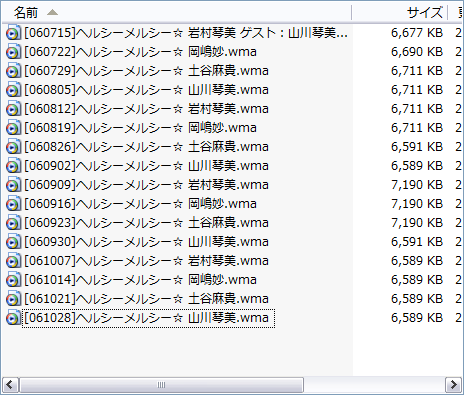The image size is (464, 395).
Task: Select file name [061007]ヘルシーメルシー☆ 岩村琴美.wma
Action: point(146,261)
